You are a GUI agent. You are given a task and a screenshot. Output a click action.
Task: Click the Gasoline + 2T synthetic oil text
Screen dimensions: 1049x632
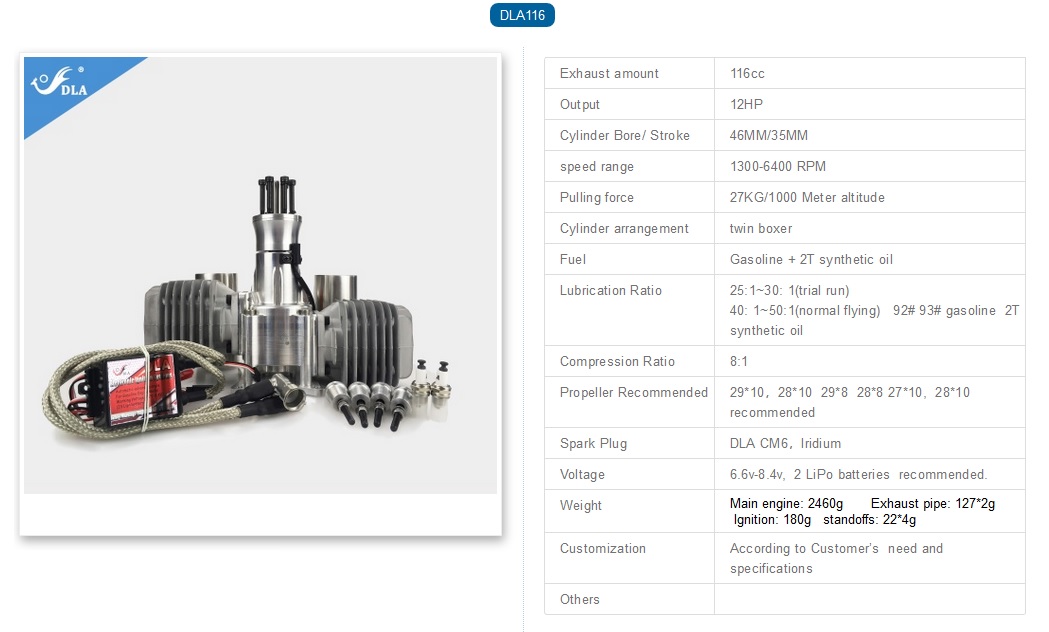coord(811,260)
